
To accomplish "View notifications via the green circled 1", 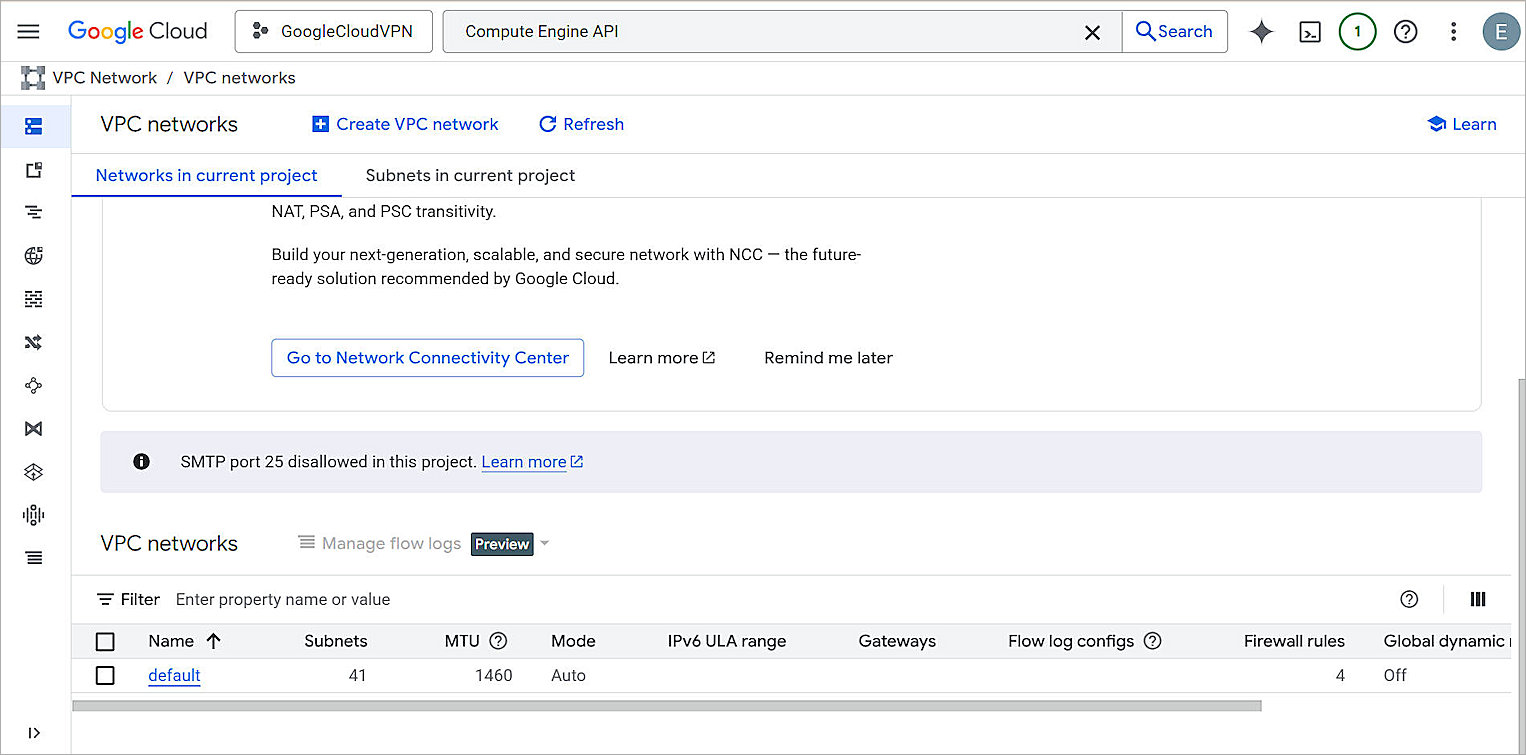I will tap(1357, 31).
